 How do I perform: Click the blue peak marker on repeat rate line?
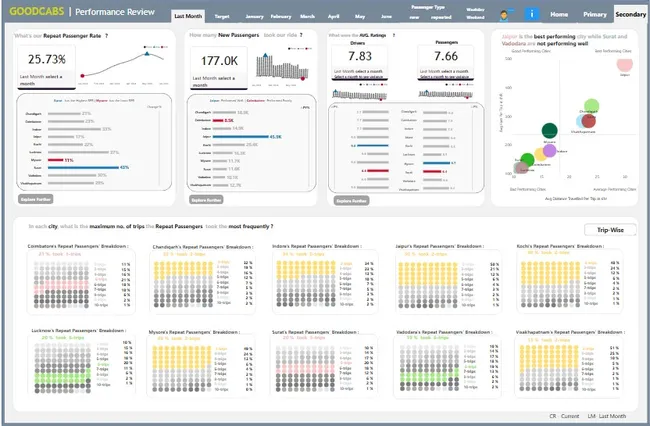(x=147, y=53)
